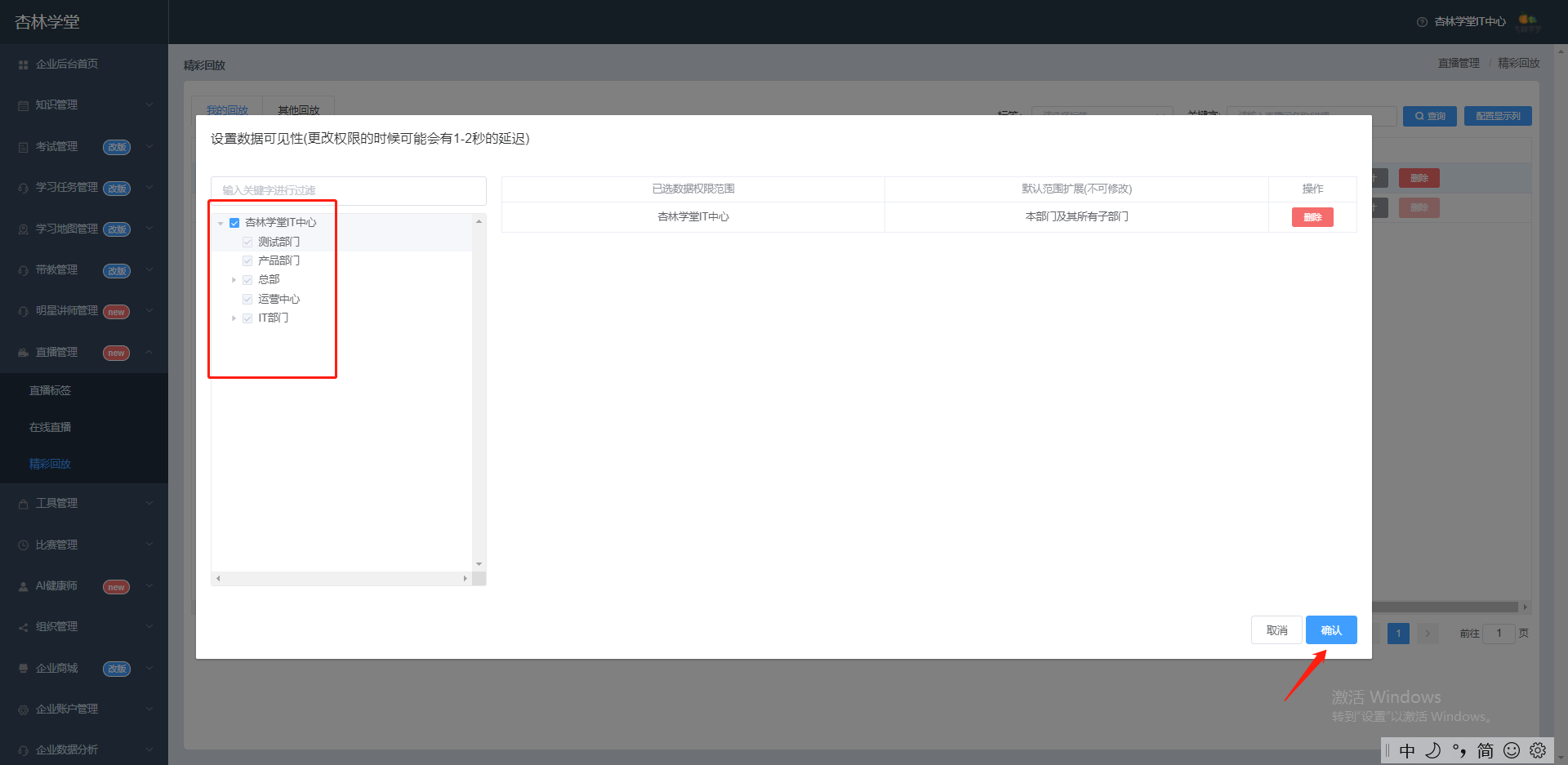Click the AI健康师 sidebar icon
This screenshot has height=765, width=1568.
[23, 586]
